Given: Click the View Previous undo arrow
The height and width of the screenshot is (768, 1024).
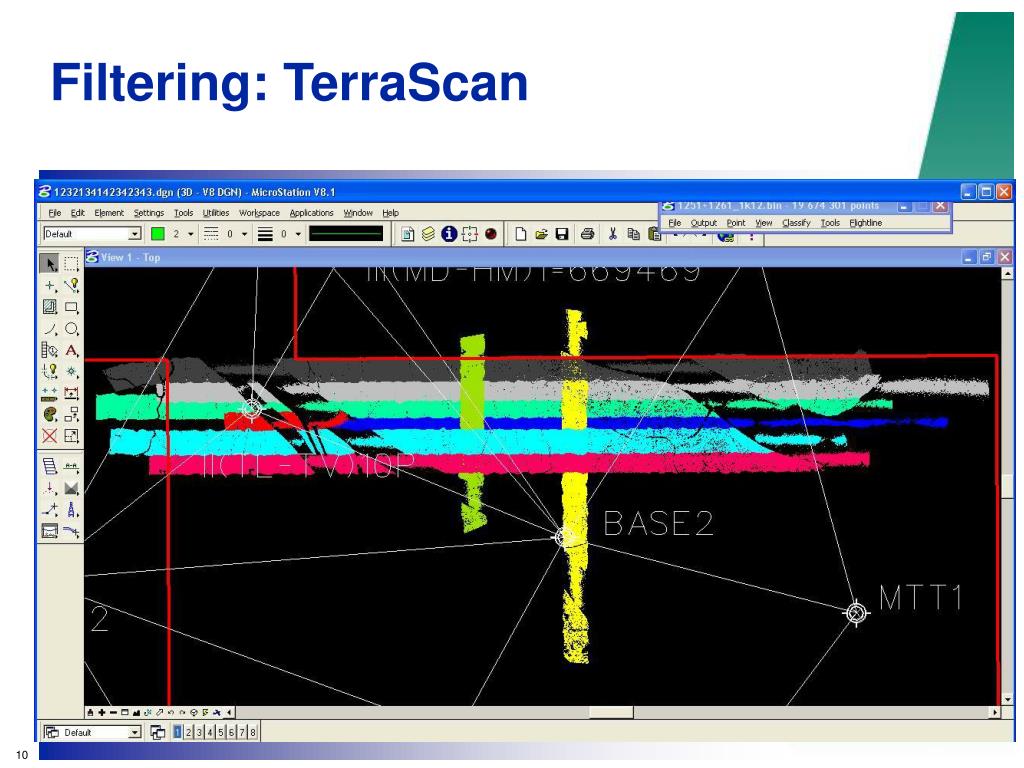Looking at the screenshot, I should [170, 712].
